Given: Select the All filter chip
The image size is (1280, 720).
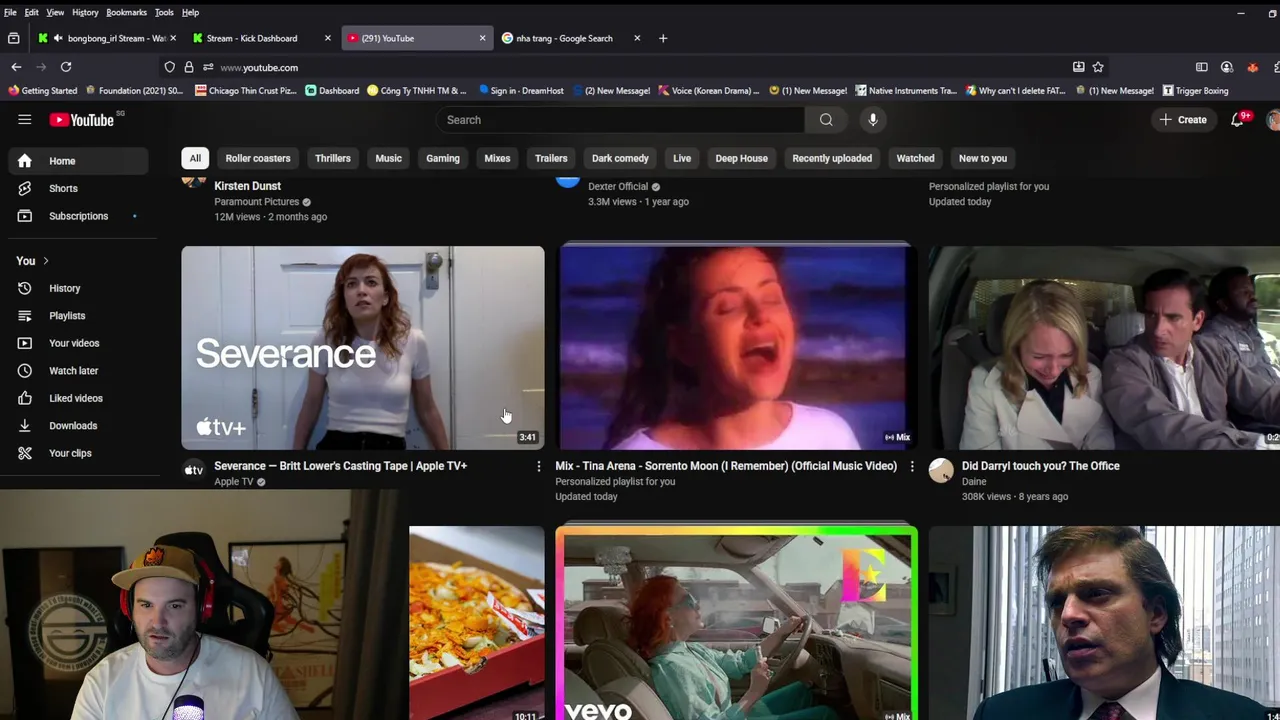Looking at the screenshot, I should 195,158.
